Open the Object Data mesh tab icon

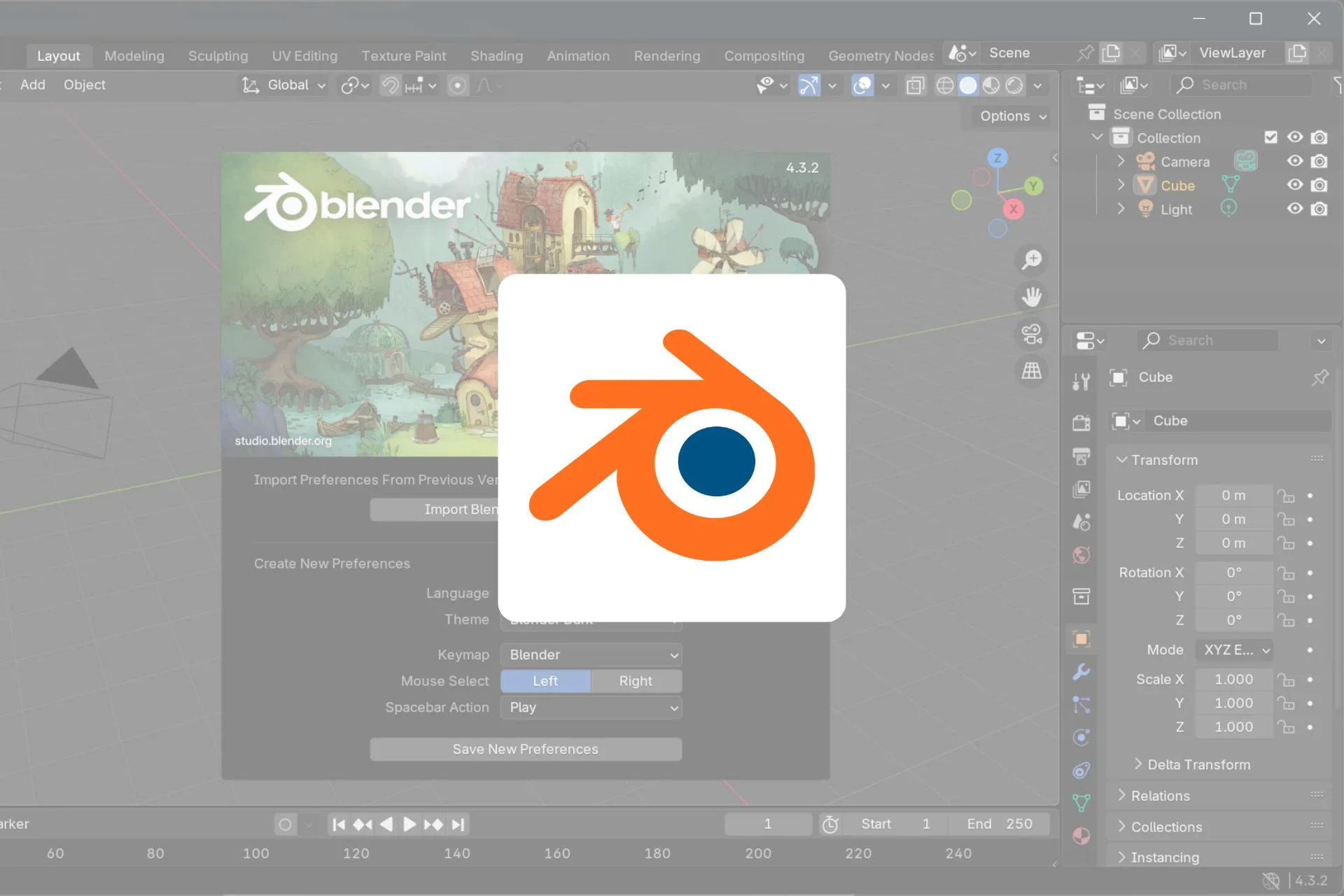pyautogui.click(x=1081, y=803)
